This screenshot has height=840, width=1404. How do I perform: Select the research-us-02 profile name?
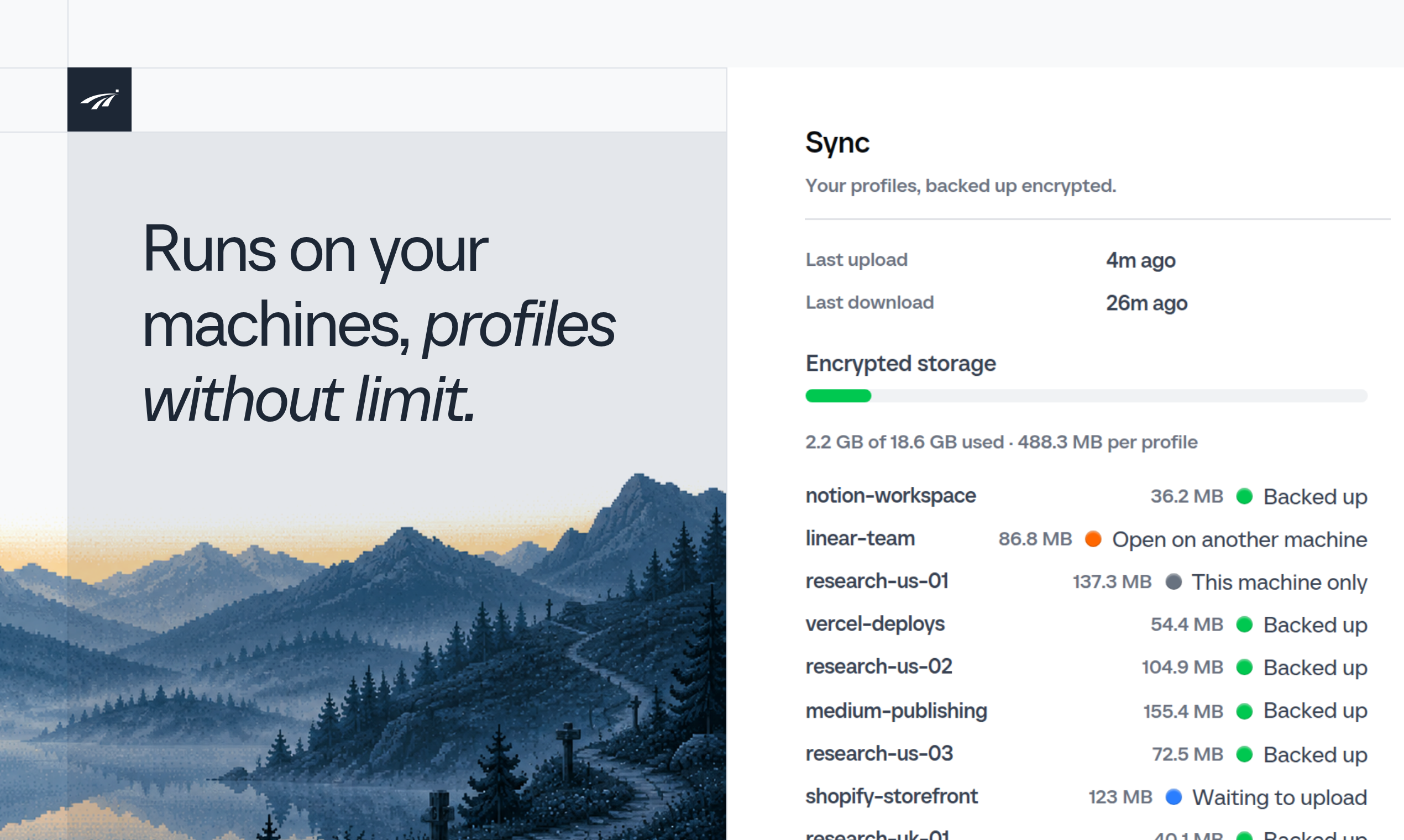(x=878, y=667)
